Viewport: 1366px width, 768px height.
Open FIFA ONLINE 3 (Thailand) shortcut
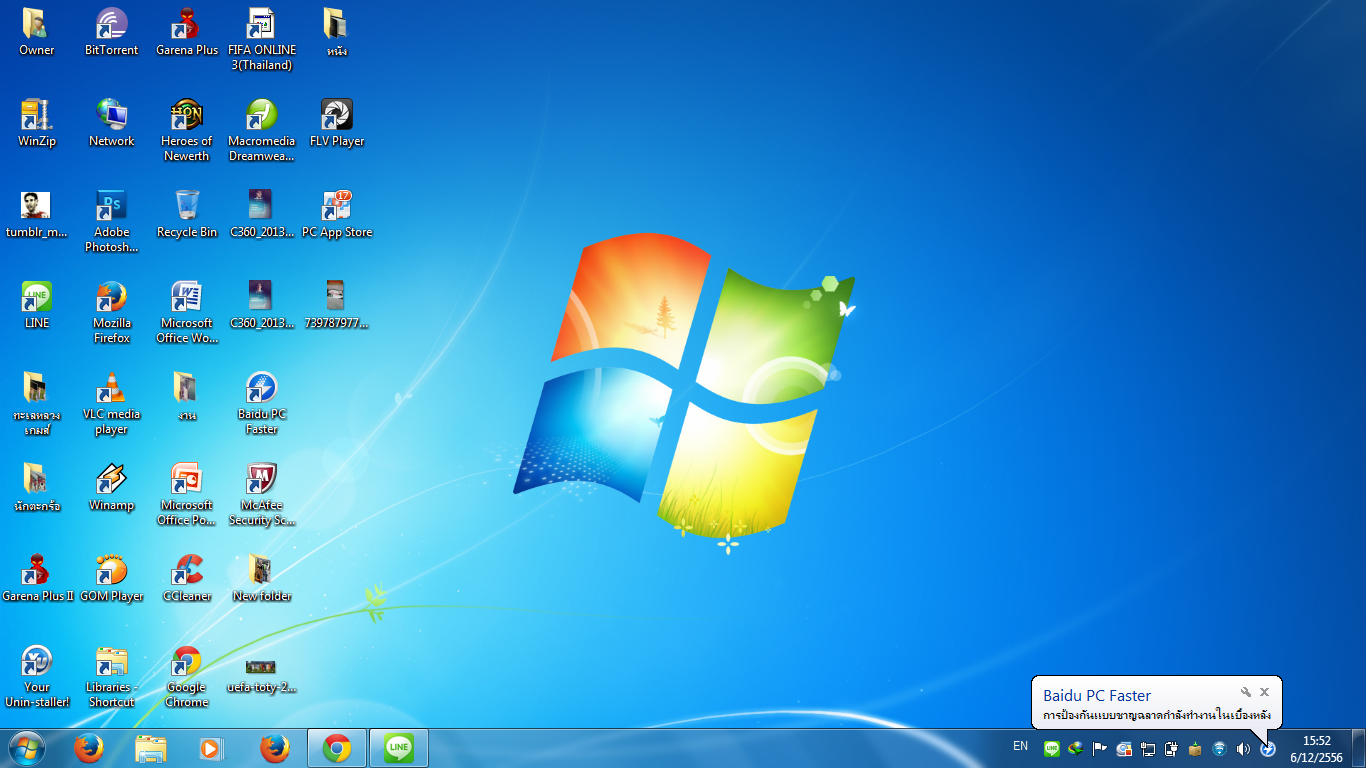tap(261, 39)
